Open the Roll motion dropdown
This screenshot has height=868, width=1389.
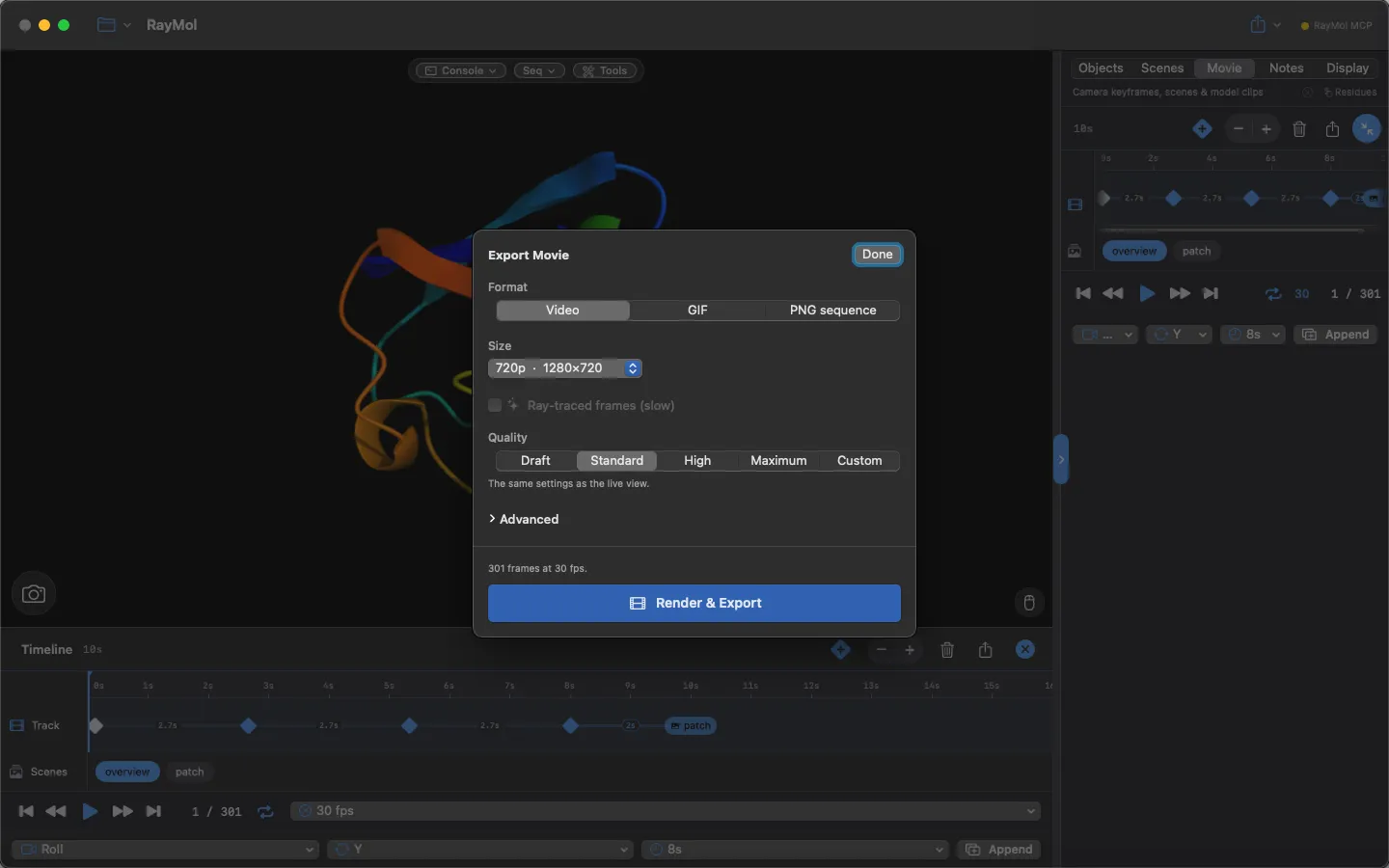point(165,850)
